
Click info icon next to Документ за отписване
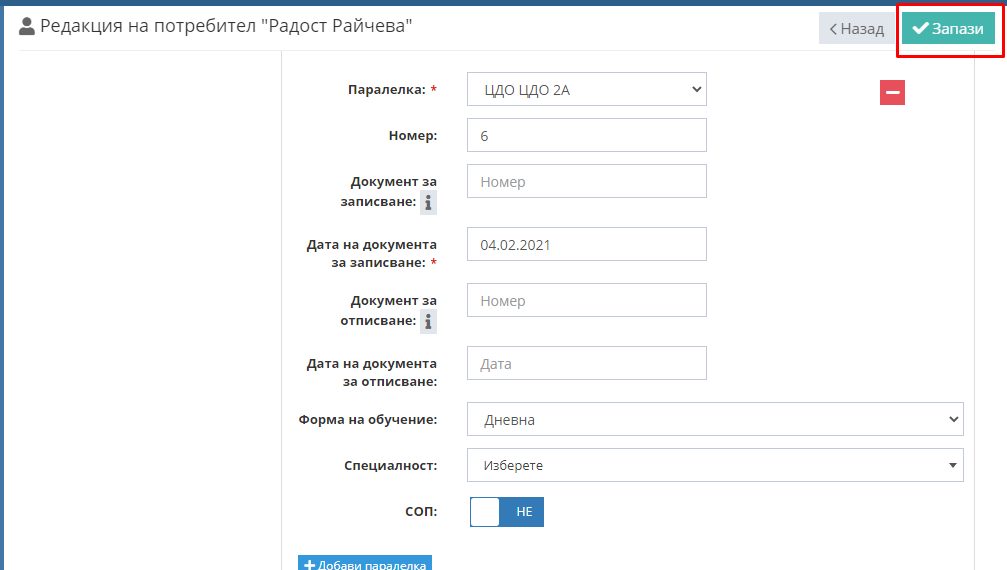click(428, 322)
